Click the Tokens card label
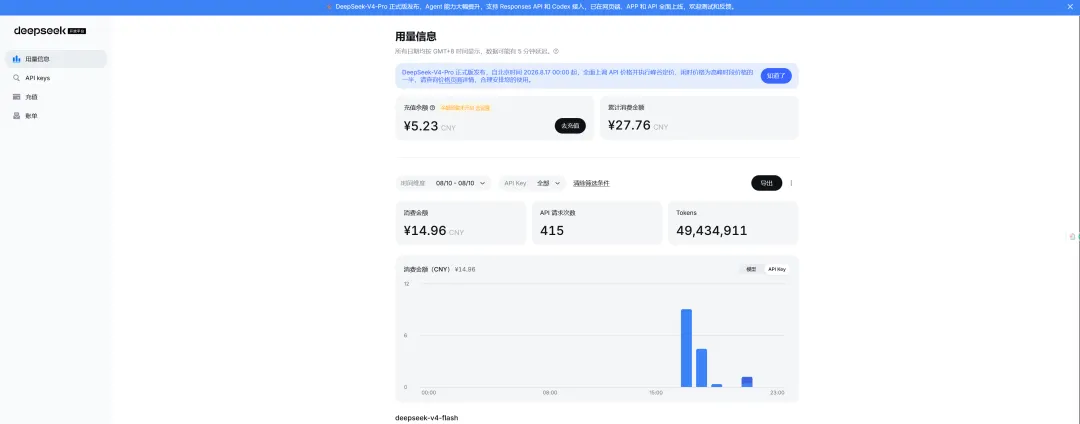The image size is (1080, 424). 686,213
